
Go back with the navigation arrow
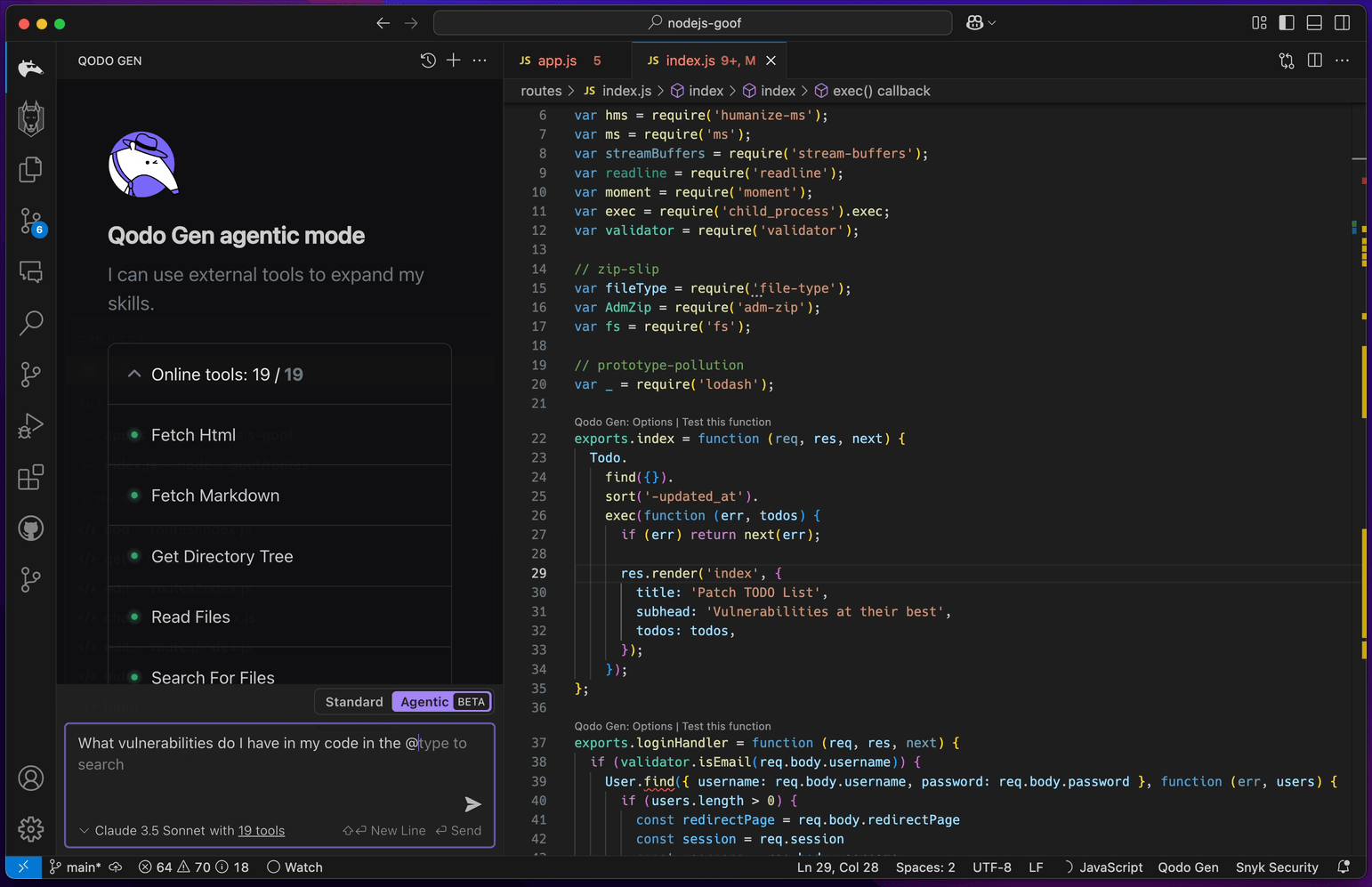pyautogui.click(x=383, y=23)
